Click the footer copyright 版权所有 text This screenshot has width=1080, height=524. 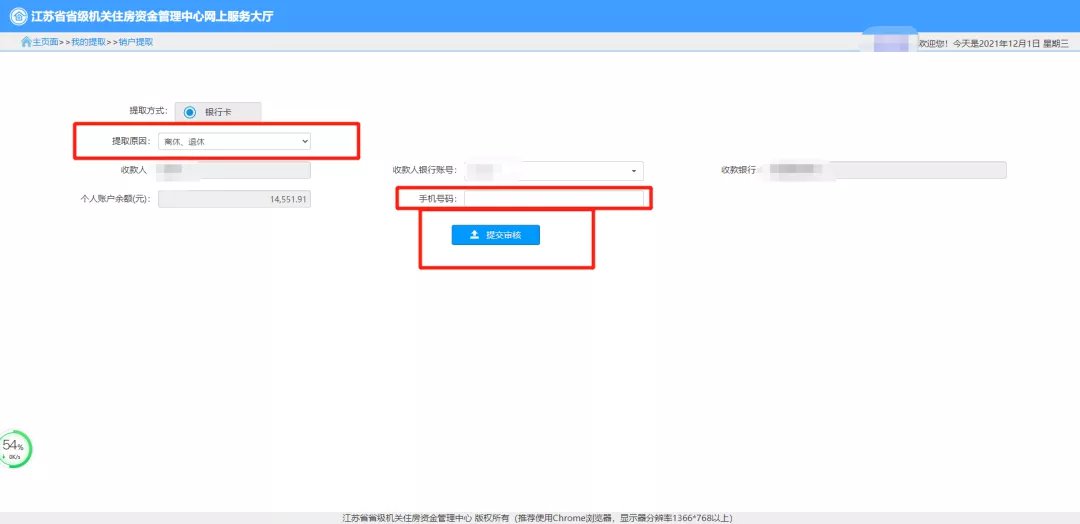point(490,518)
